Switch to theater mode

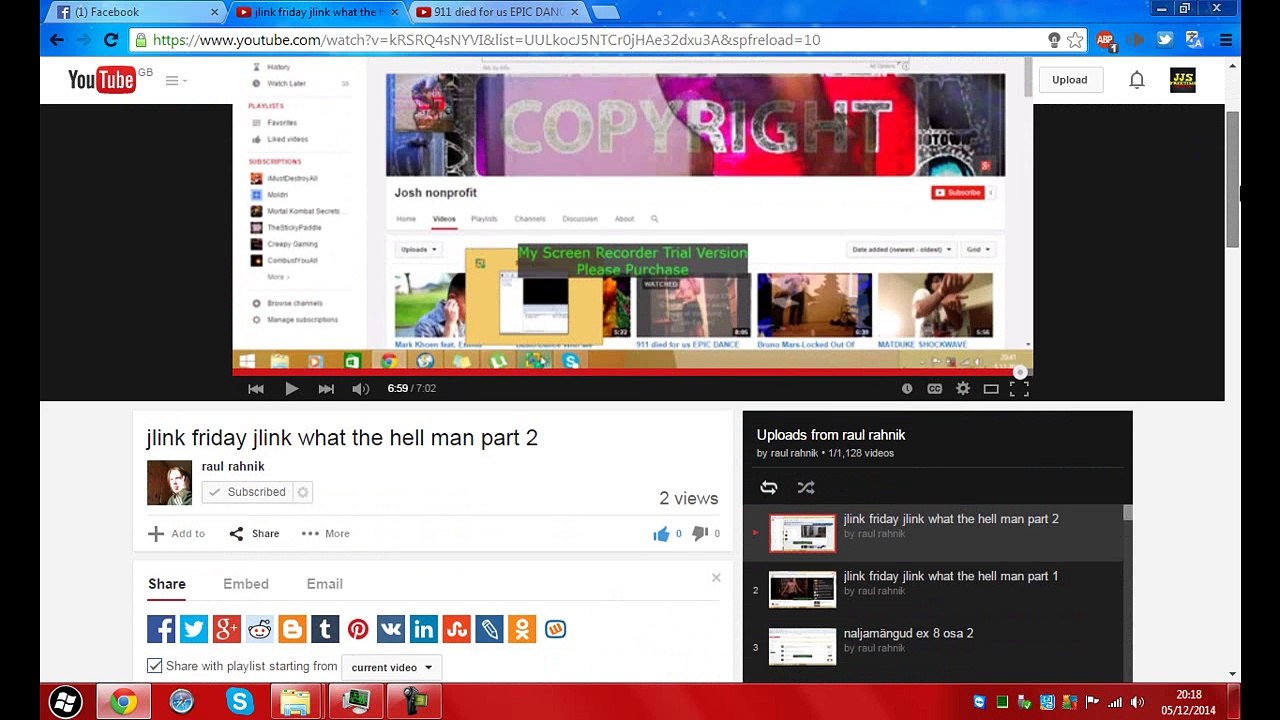pyautogui.click(x=991, y=389)
